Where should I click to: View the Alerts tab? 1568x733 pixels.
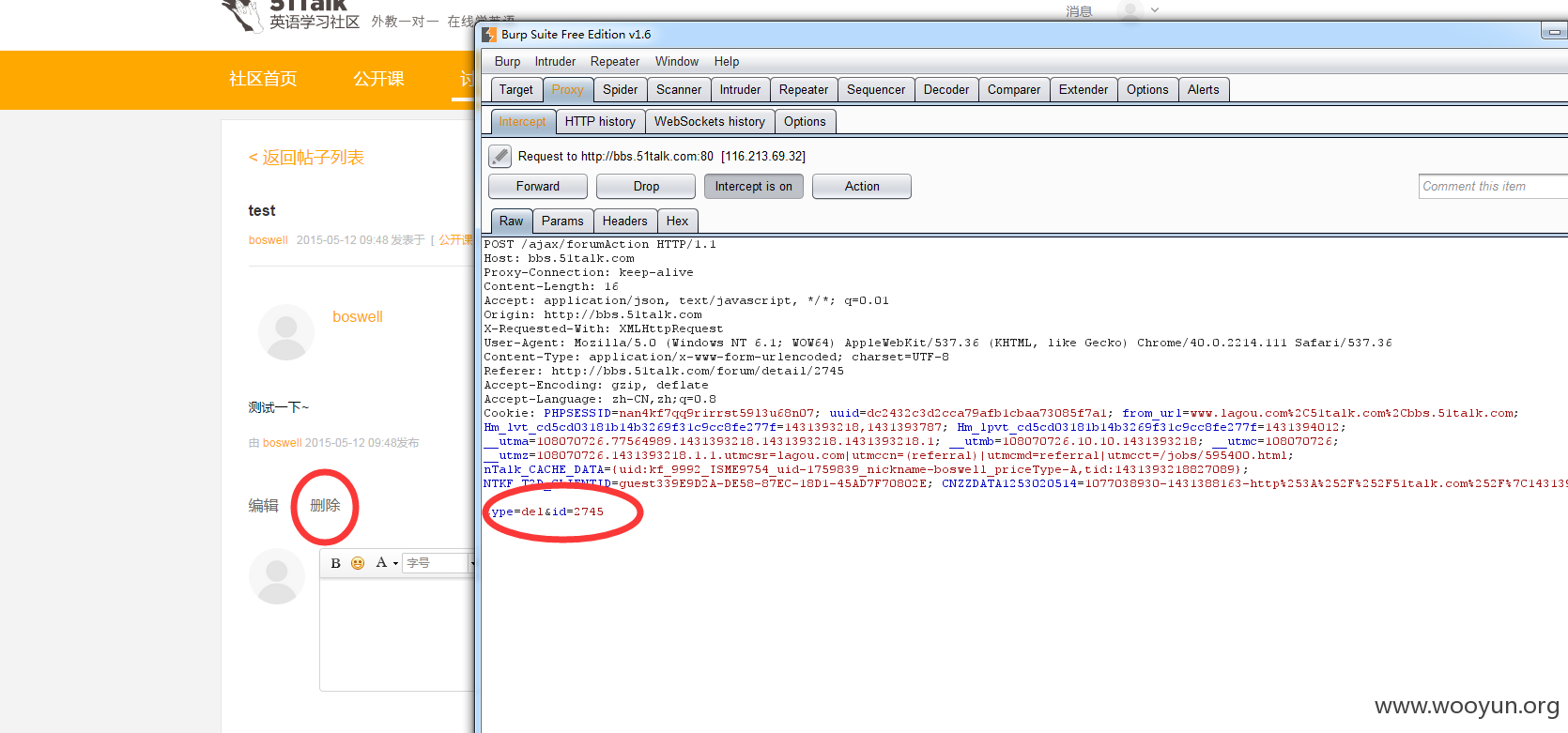tap(1204, 89)
